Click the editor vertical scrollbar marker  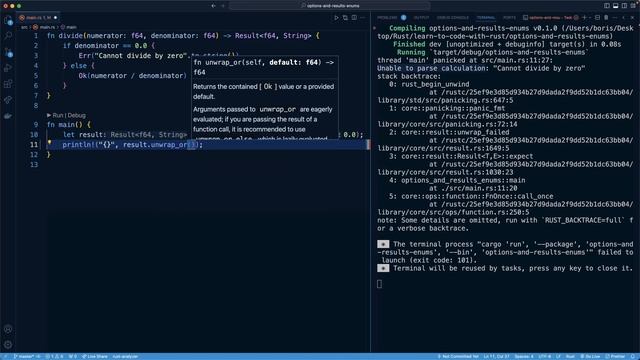369,144
